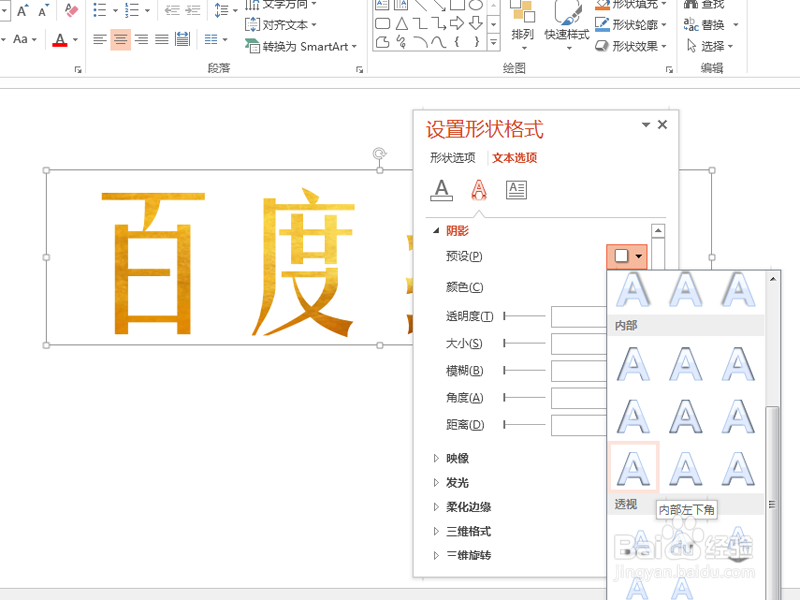The width and height of the screenshot is (800, 600).
Task: Decrease the list indent level
Action: pyautogui.click(x=172, y=10)
